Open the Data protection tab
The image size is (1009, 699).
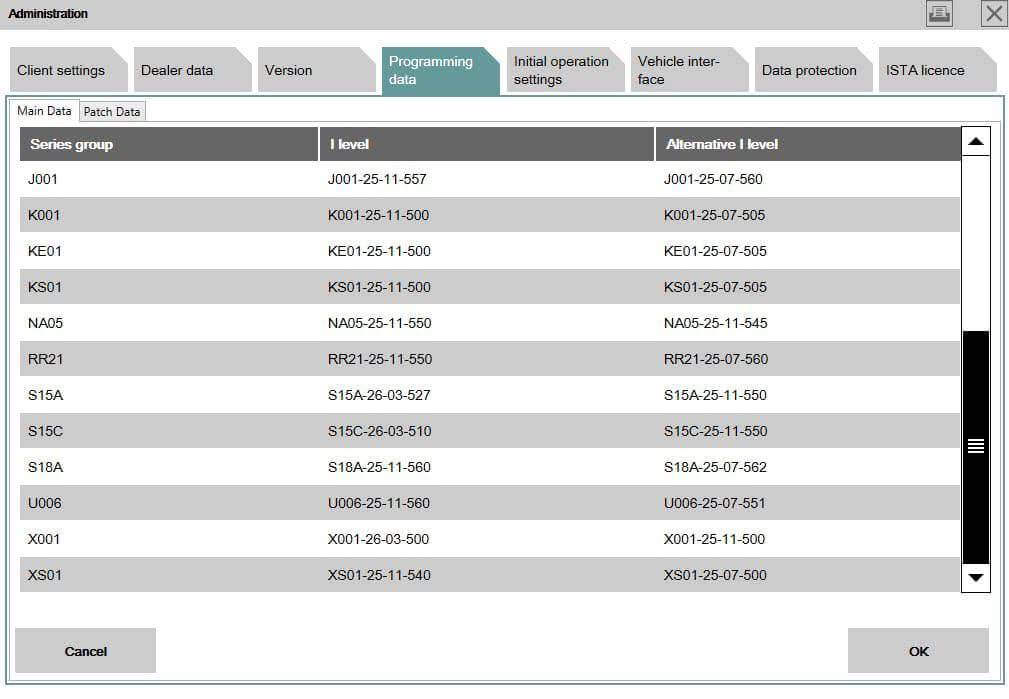click(809, 71)
